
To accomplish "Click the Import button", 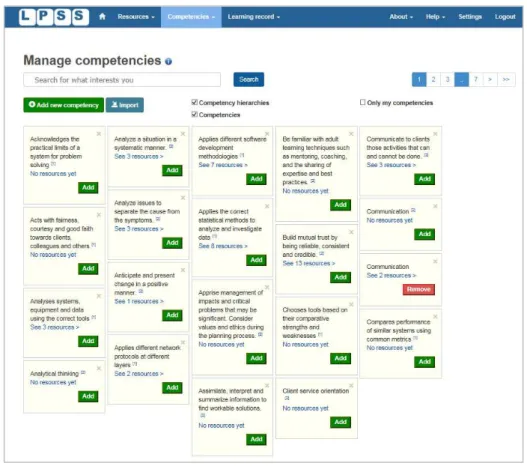I will point(125,105).
